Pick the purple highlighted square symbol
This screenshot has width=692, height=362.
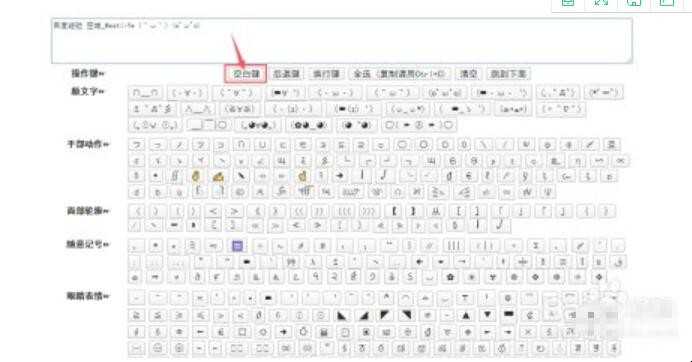(237, 245)
